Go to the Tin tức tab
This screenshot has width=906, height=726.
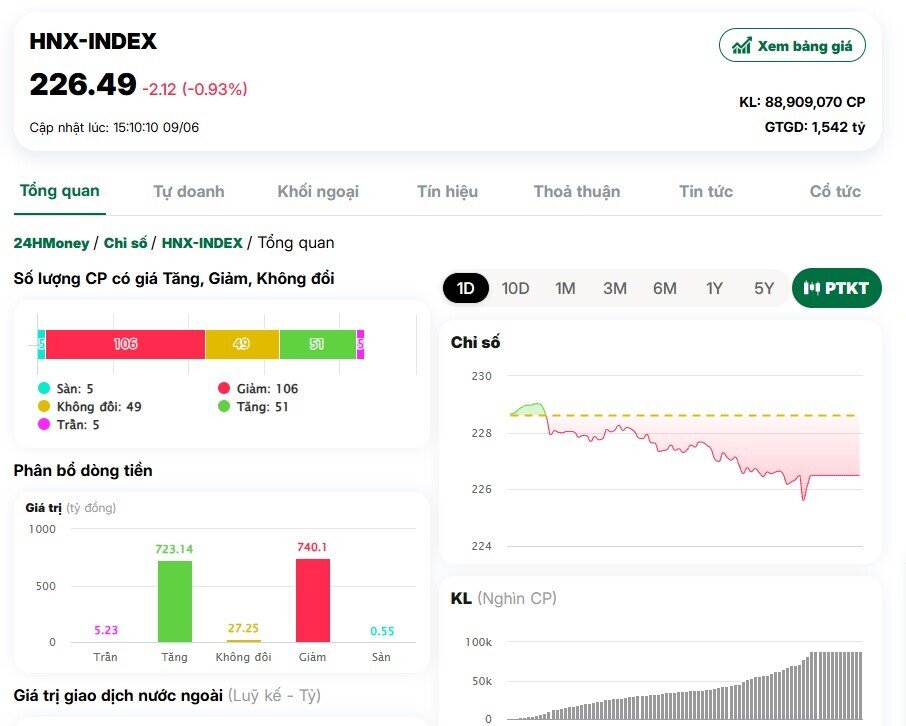pyautogui.click(x=706, y=191)
